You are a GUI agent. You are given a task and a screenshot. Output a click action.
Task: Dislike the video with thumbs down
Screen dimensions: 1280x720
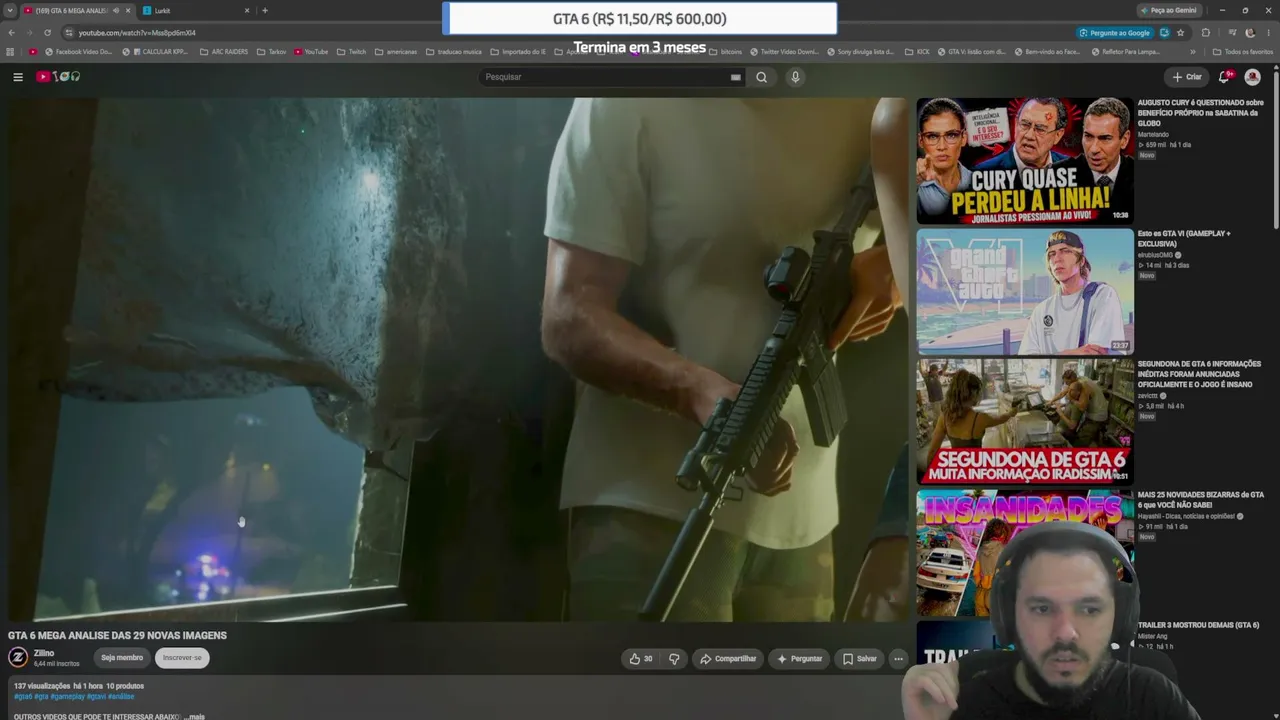[674, 658]
